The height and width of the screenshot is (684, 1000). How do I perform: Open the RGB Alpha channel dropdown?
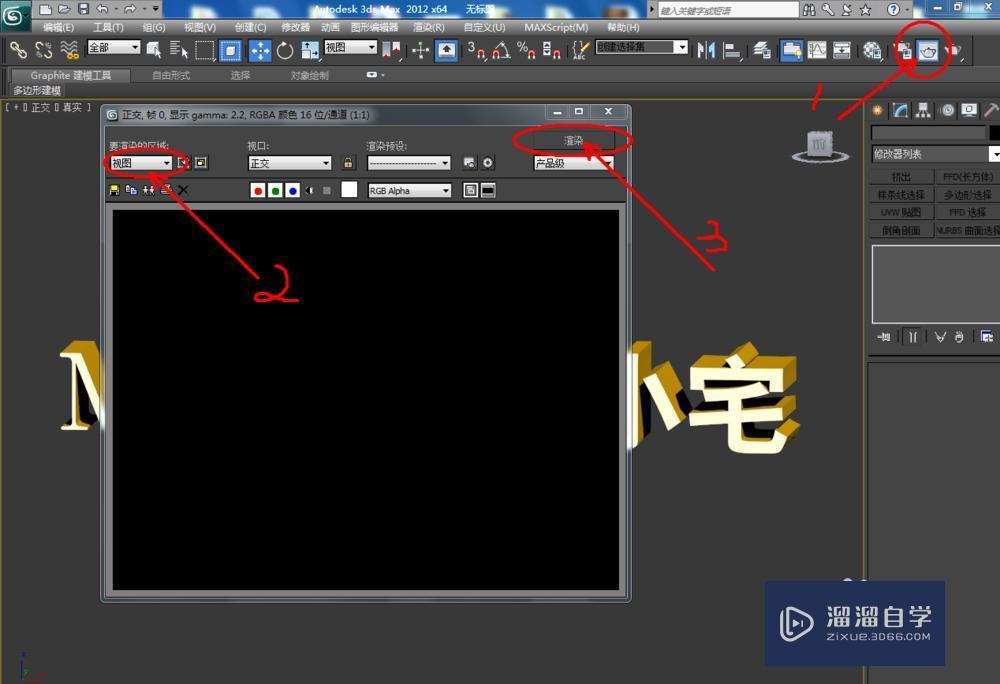coord(408,190)
